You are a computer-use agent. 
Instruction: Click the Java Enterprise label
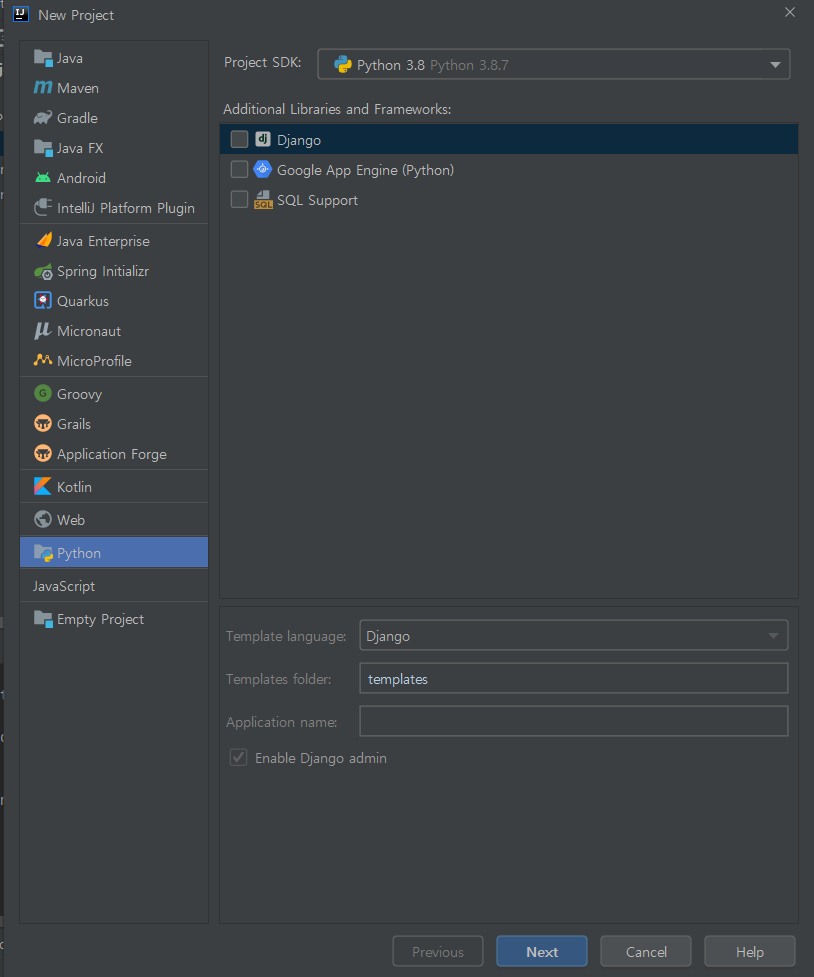(103, 241)
